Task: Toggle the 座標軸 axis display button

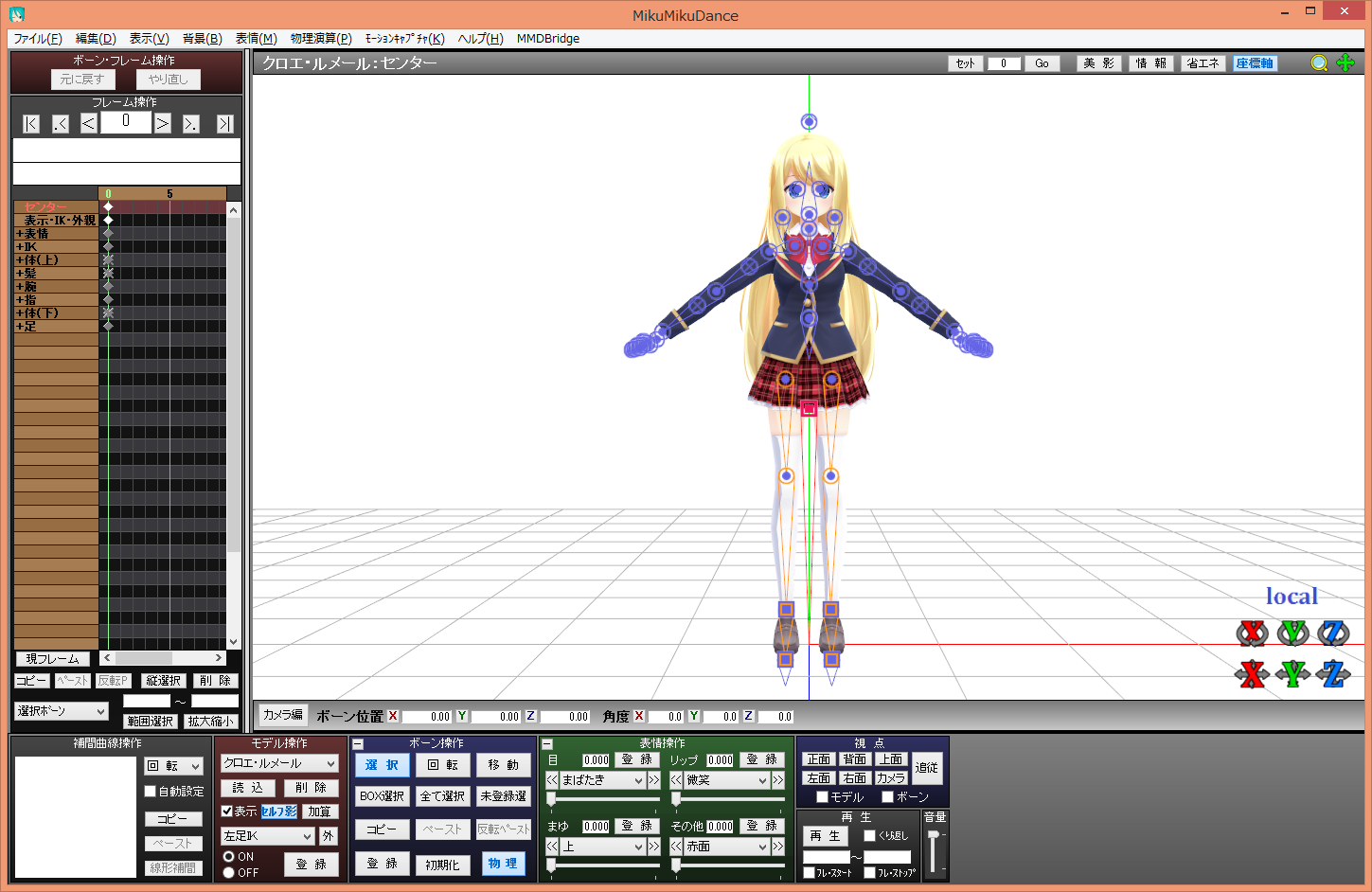Action: click(1255, 63)
